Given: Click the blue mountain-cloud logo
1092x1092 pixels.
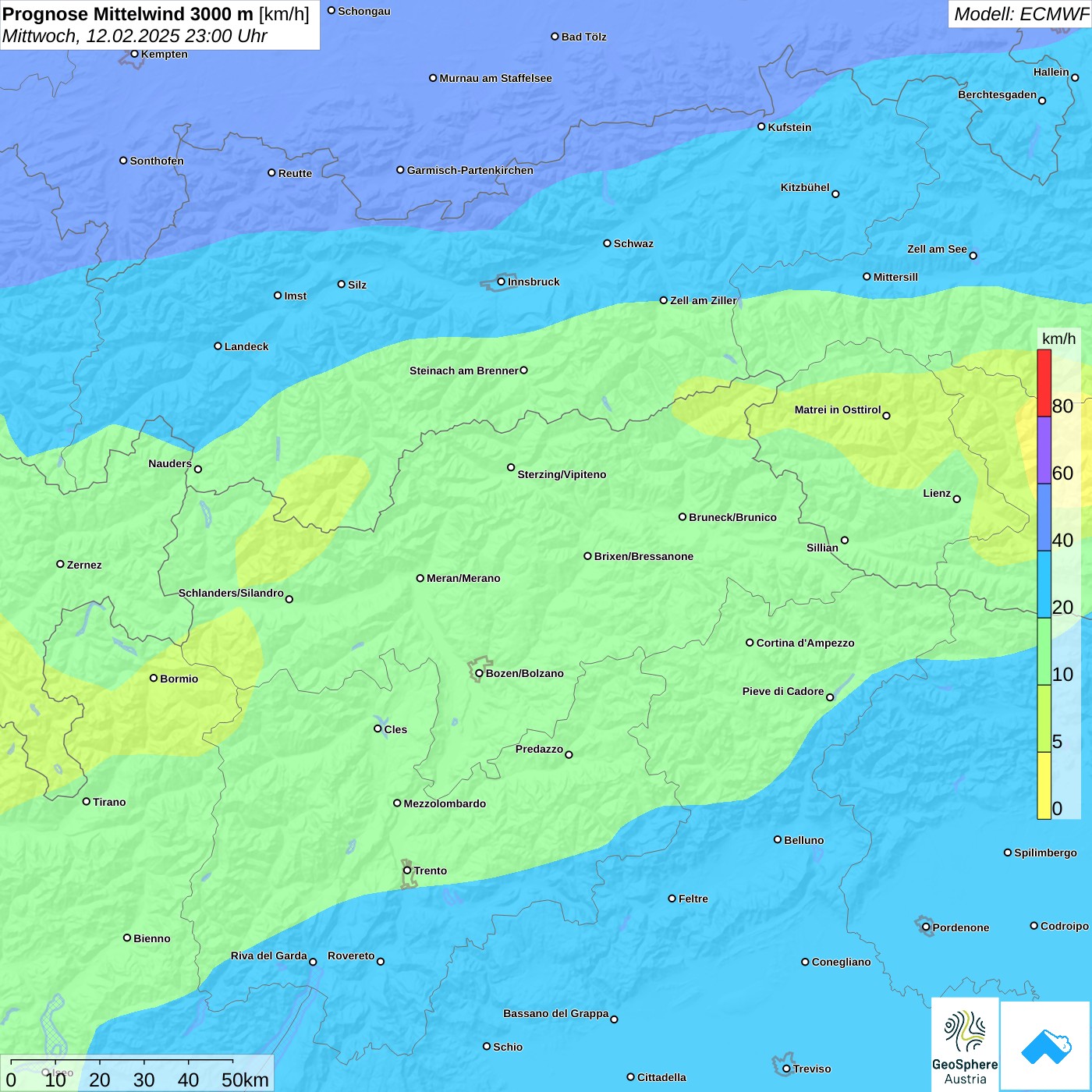Looking at the screenshot, I should (x=1045, y=1046).
